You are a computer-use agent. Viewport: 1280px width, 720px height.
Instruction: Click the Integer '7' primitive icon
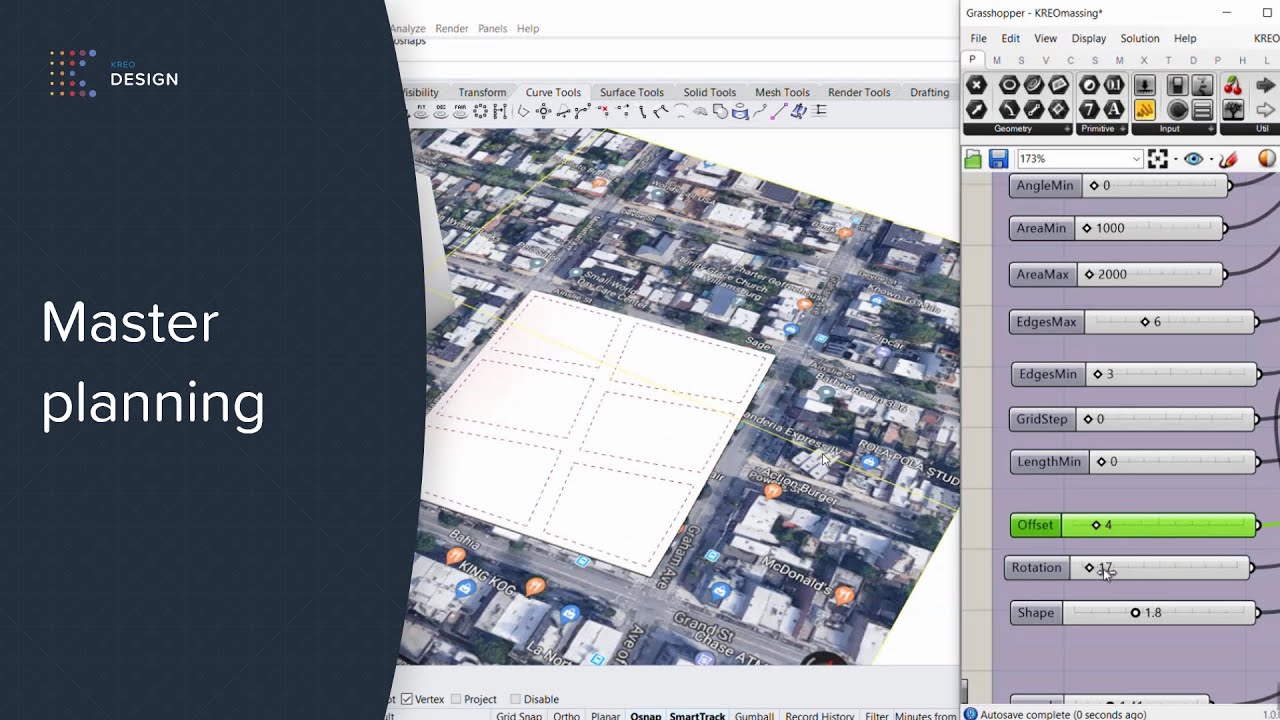(1089, 110)
